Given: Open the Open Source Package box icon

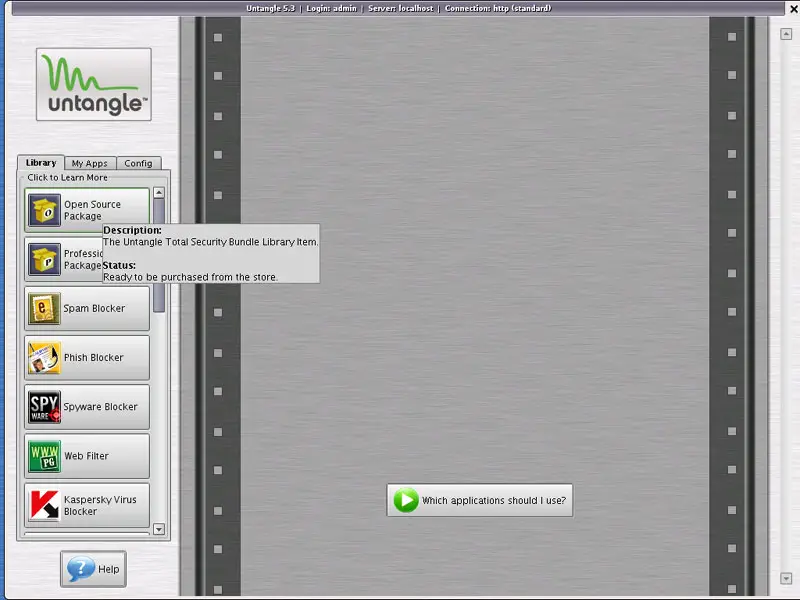Looking at the screenshot, I should coord(44,210).
